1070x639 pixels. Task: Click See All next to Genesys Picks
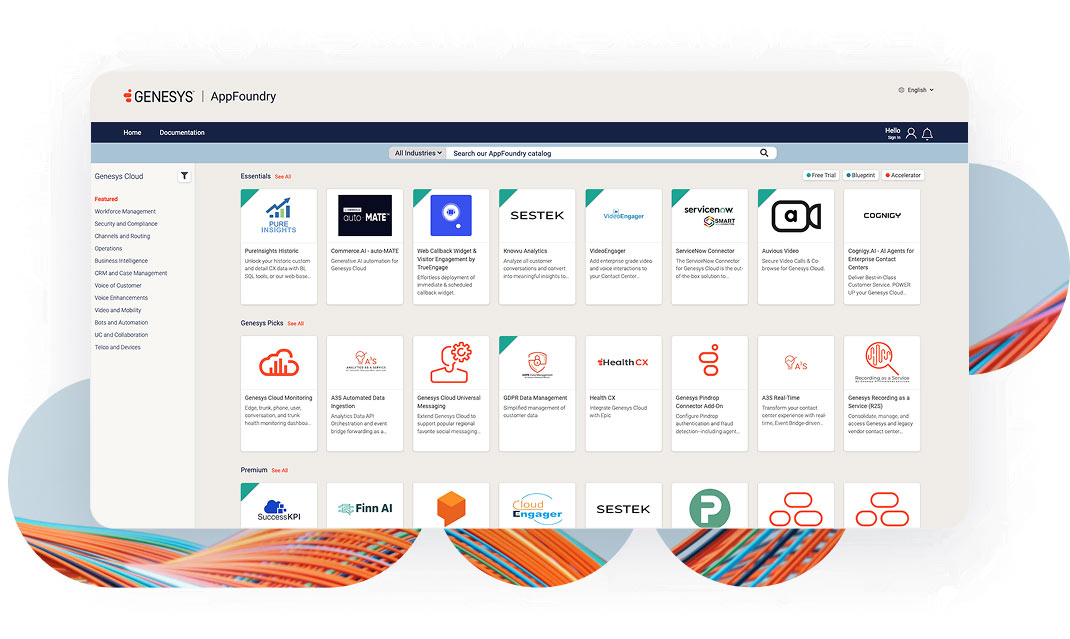295,324
